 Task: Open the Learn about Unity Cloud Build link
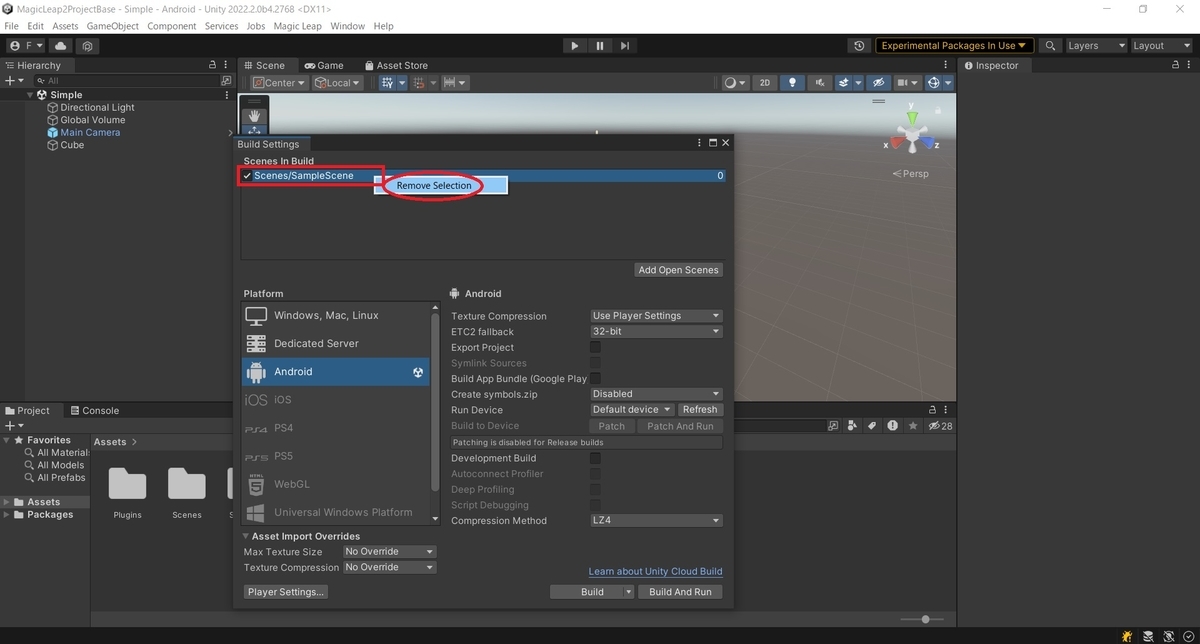(x=655, y=572)
